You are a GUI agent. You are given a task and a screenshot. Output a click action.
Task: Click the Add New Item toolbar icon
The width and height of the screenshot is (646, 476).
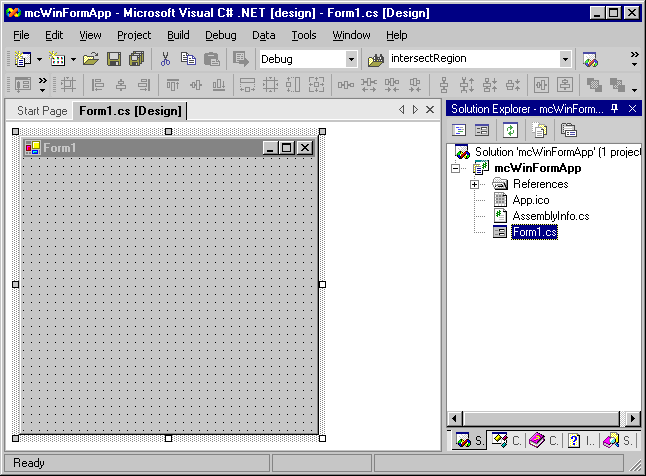[57, 59]
